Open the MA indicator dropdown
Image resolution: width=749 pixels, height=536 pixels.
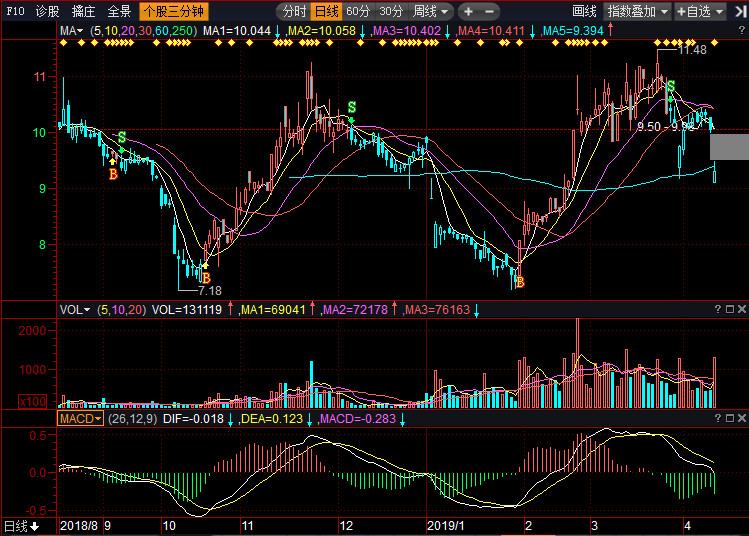click(x=72, y=31)
